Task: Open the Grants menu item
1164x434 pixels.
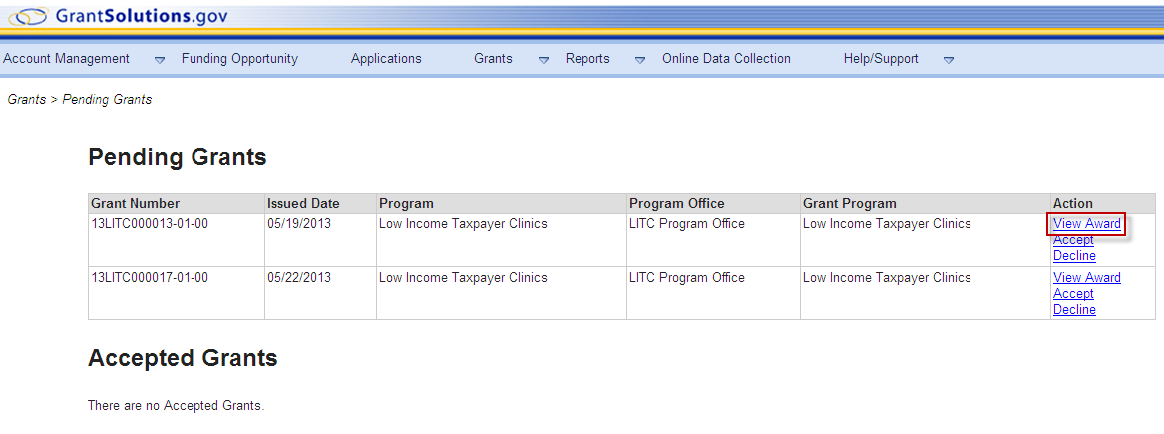Action: (x=493, y=59)
